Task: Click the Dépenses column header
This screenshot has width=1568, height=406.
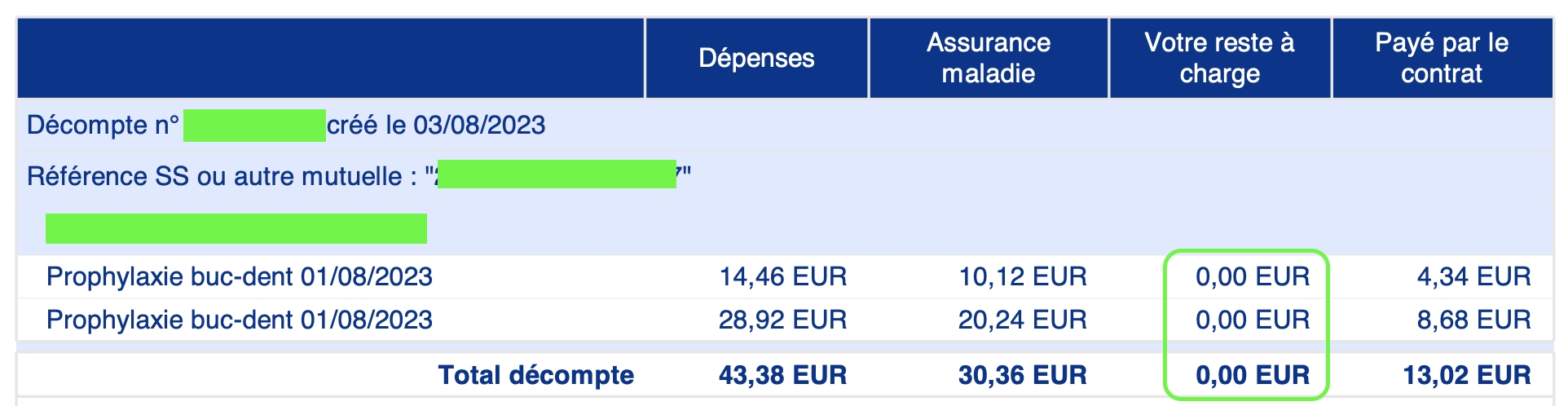Action: [x=756, y=58]
